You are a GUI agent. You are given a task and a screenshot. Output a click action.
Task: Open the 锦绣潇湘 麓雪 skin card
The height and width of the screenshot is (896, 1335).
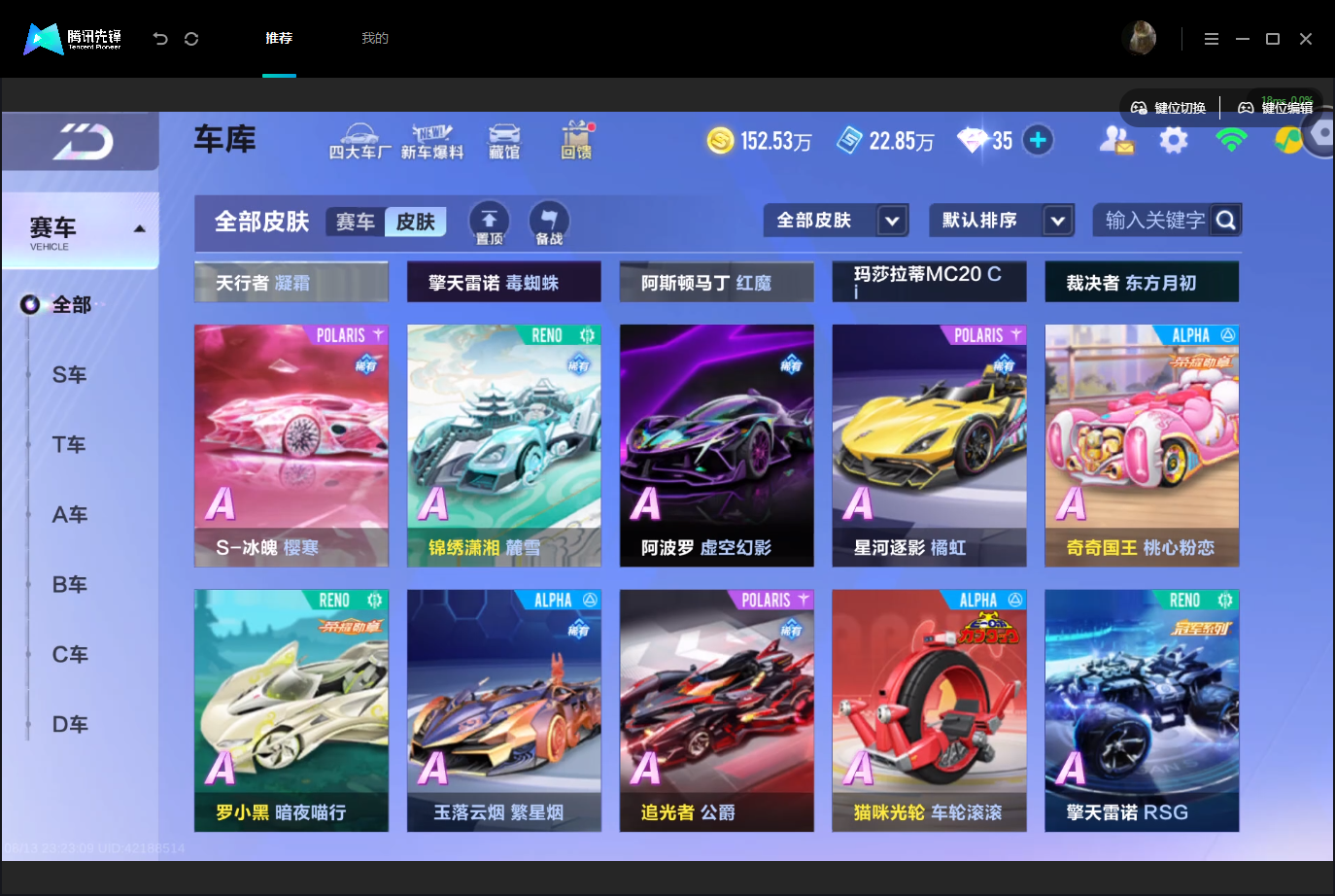pyautogui.click(x=504, y=446)
